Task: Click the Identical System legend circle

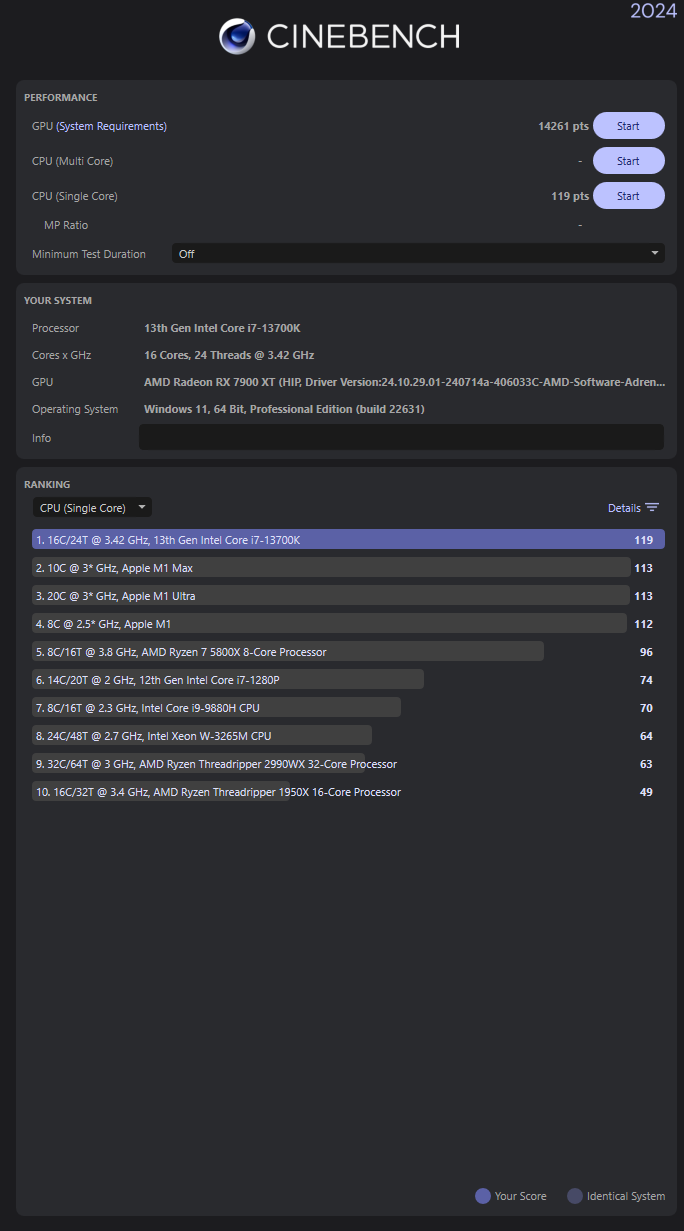Action: tap(575, 1196)
